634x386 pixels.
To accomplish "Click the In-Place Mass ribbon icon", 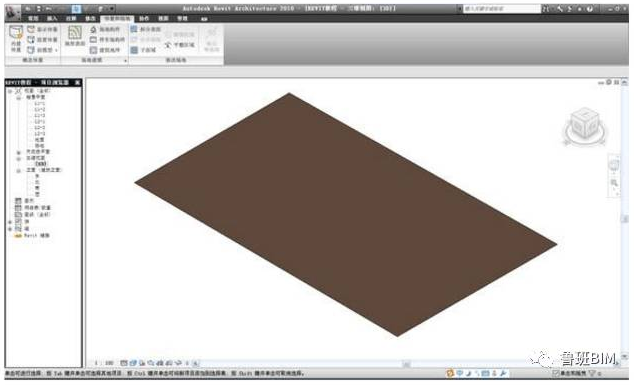I will click(16, 39).
